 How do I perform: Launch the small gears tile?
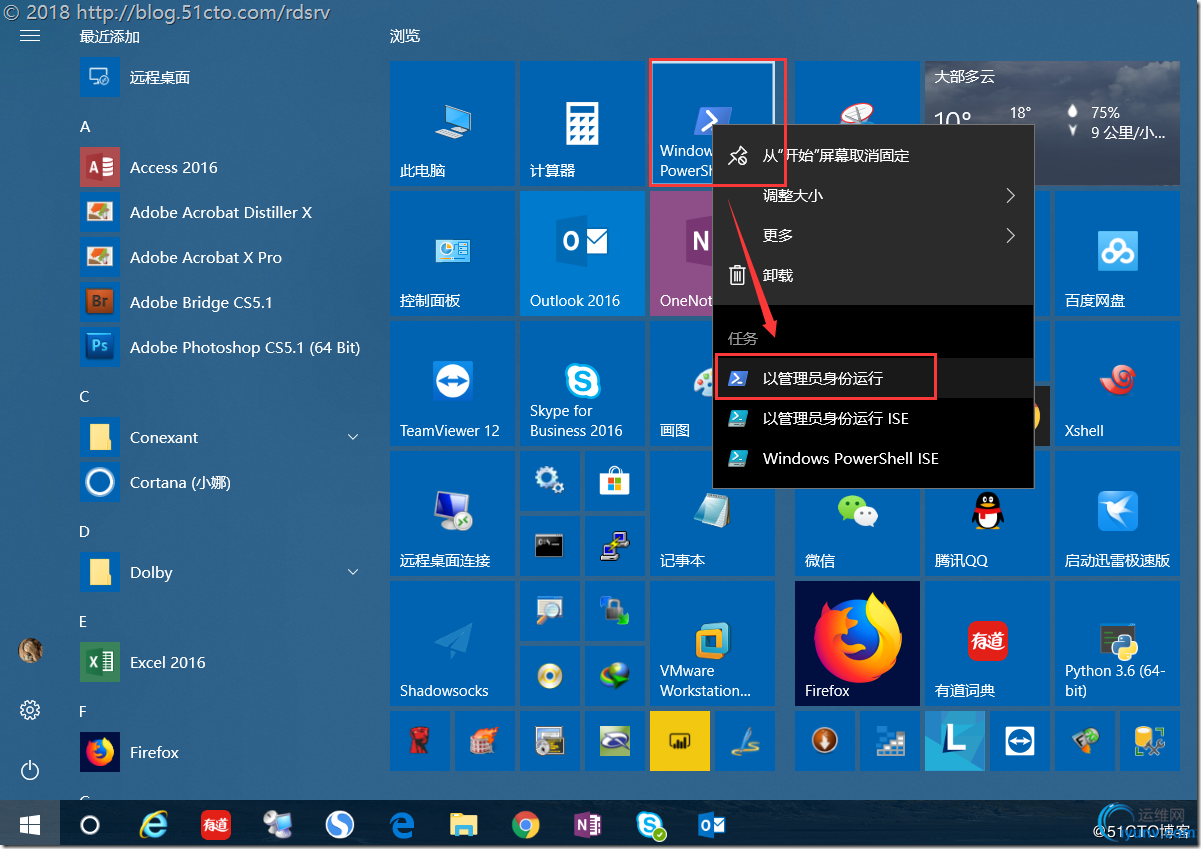coord(550,482)
